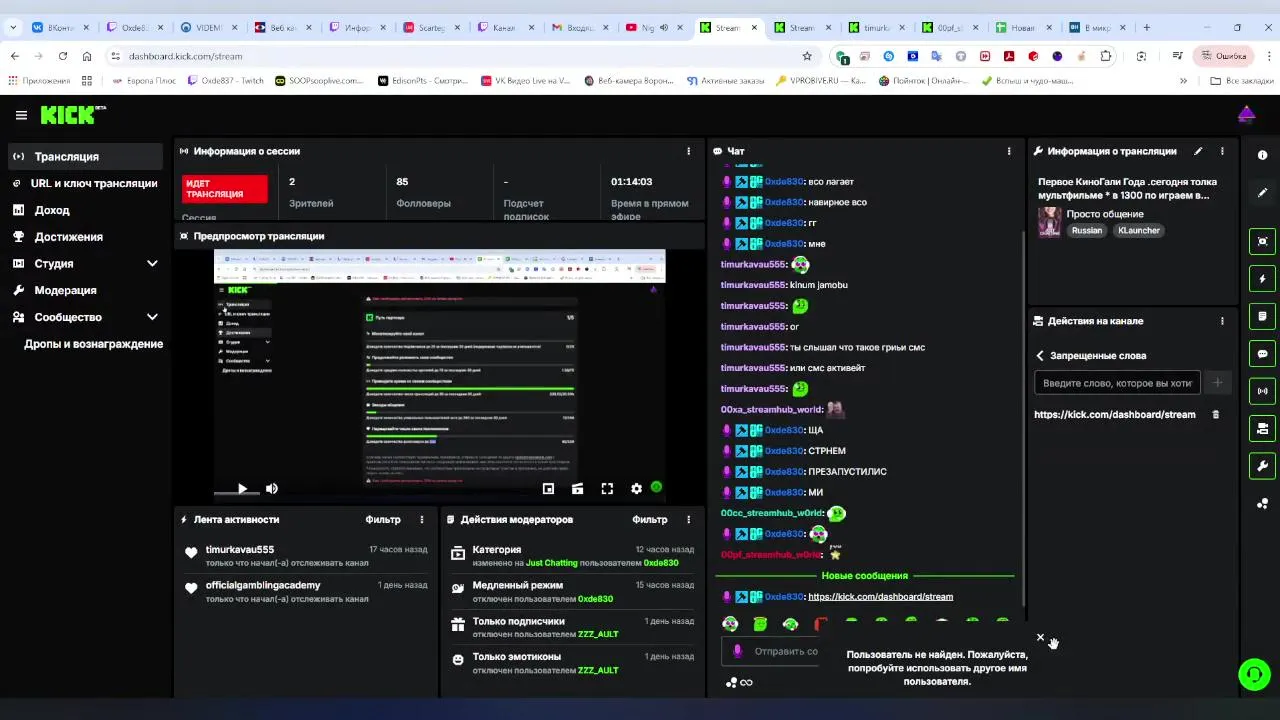This screenshot has height=720, width=1280.
Task: Toggle the stream preview widget icon
Action: (1262, 241)
